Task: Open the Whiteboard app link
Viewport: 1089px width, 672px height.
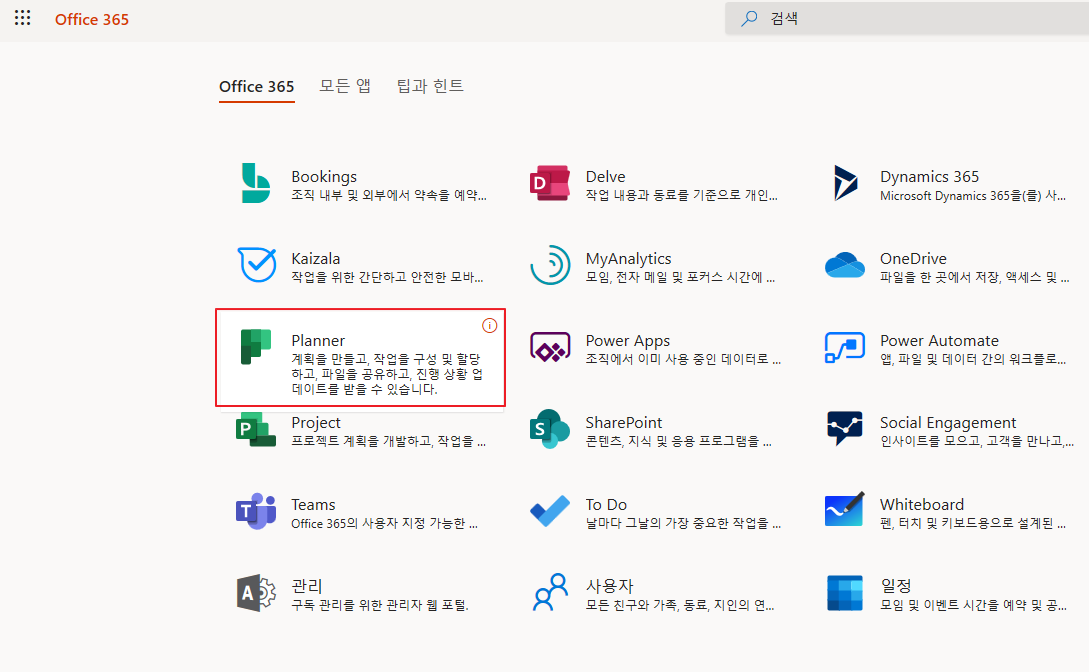Action: tap(922, 504)
